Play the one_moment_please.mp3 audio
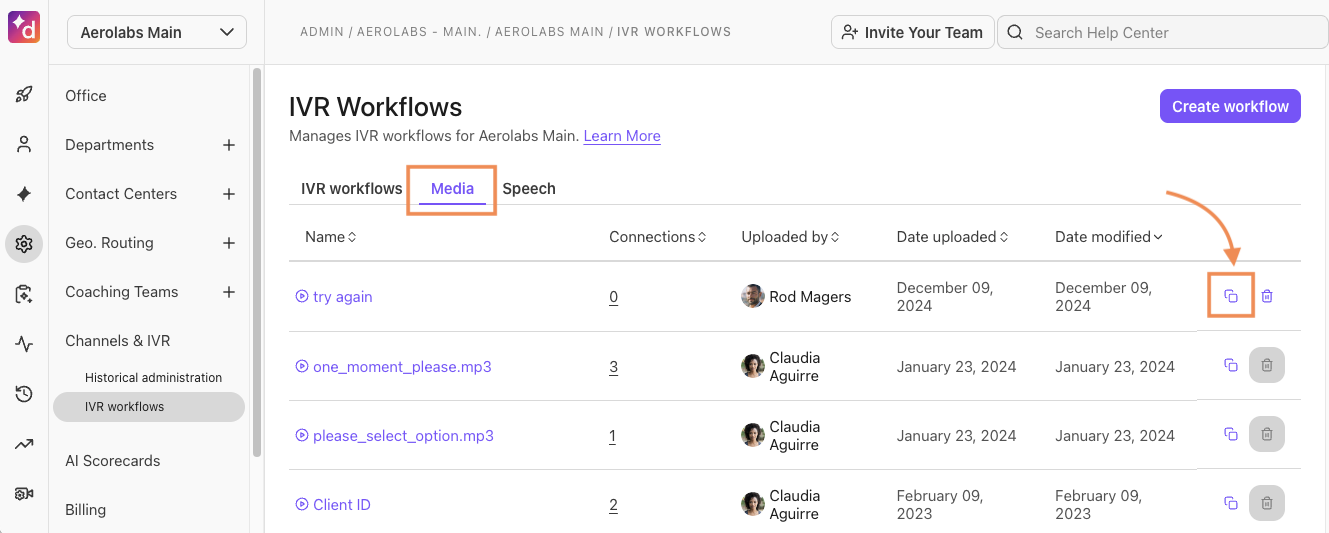Viewport: 1329px width, 533px height. pyautogui.click(x=302, y=366)
